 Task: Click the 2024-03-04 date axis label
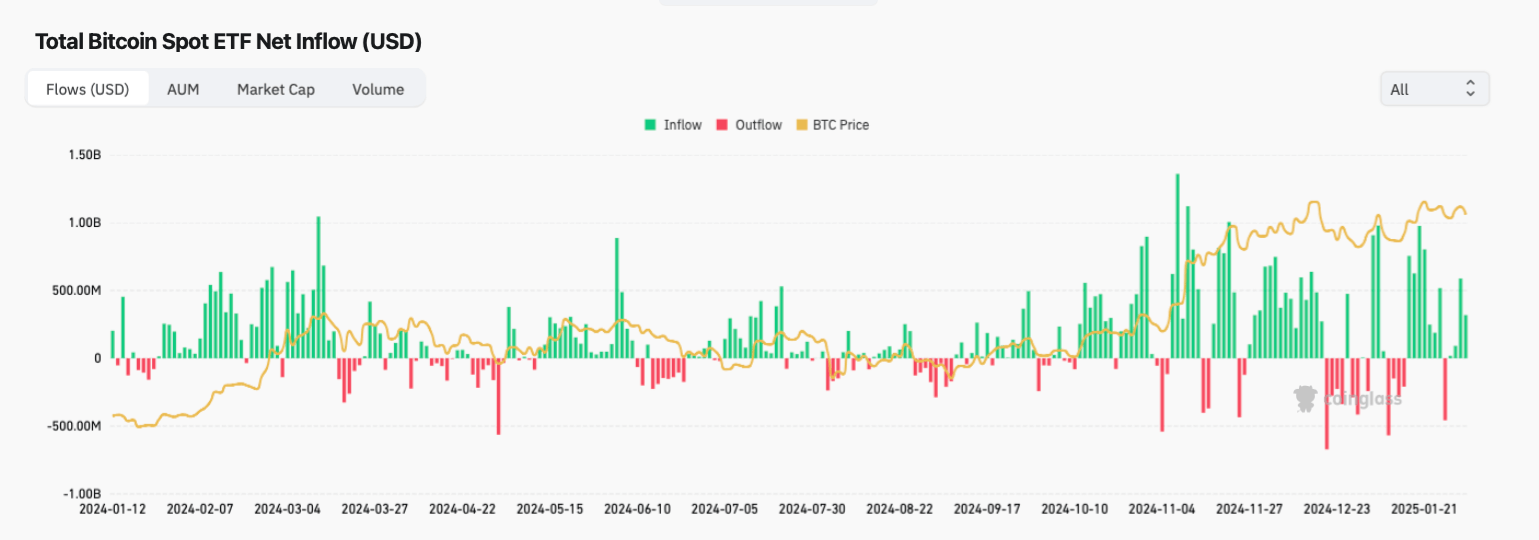[288, 509]
